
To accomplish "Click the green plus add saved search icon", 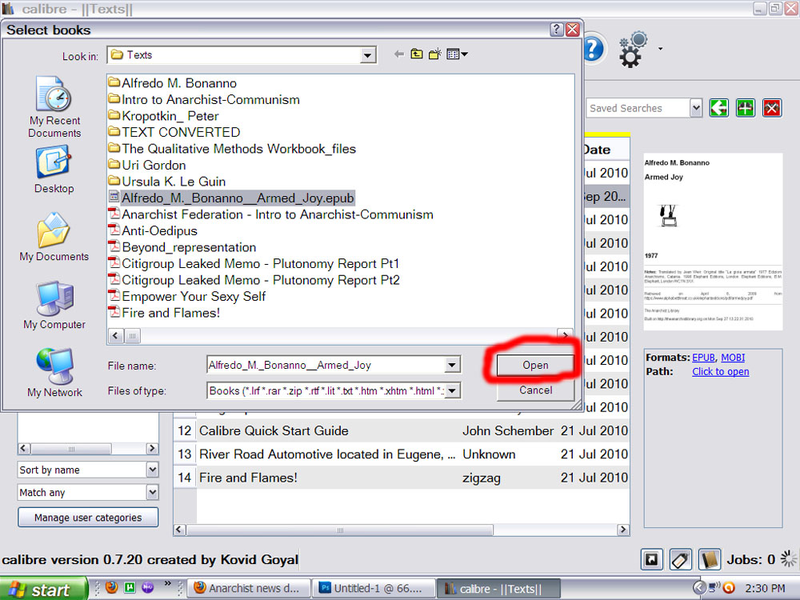I will pos(745,108).
